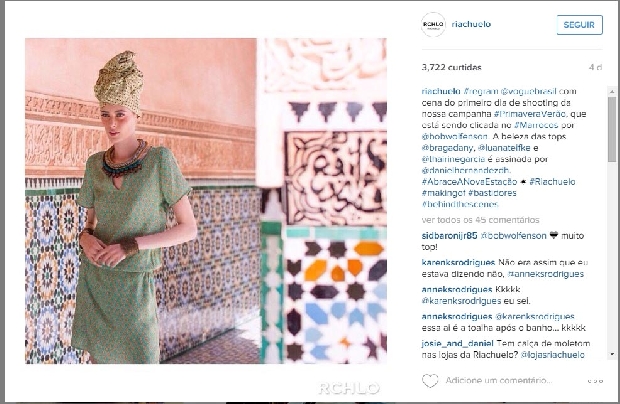Image resolution: width=620 pixels, height=404 pixels.
Task: Open the riachuelo username link in the header
Action: click(x=471, y=24)
